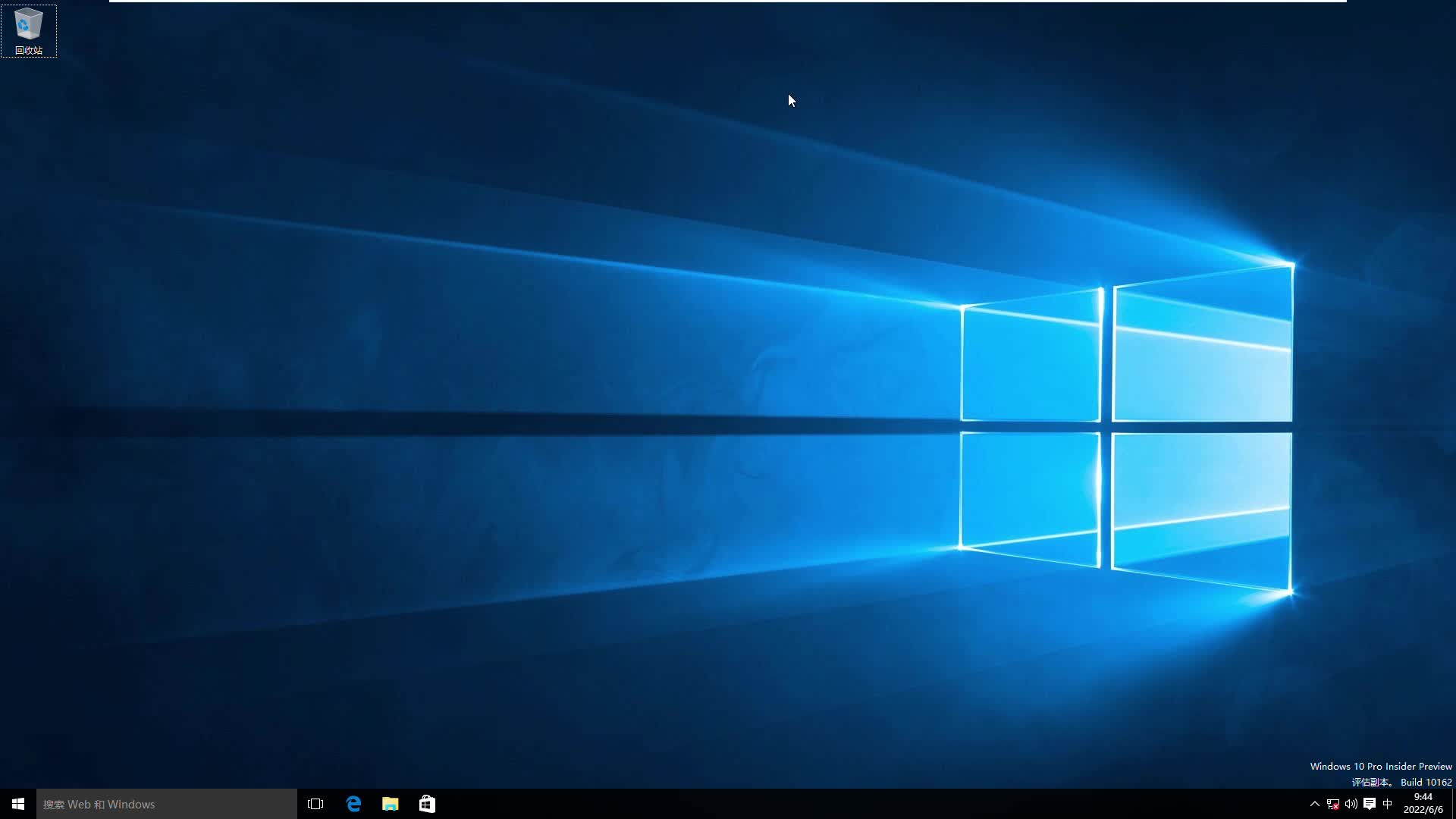
Task: Click the Start button
Action: [16, 804]
